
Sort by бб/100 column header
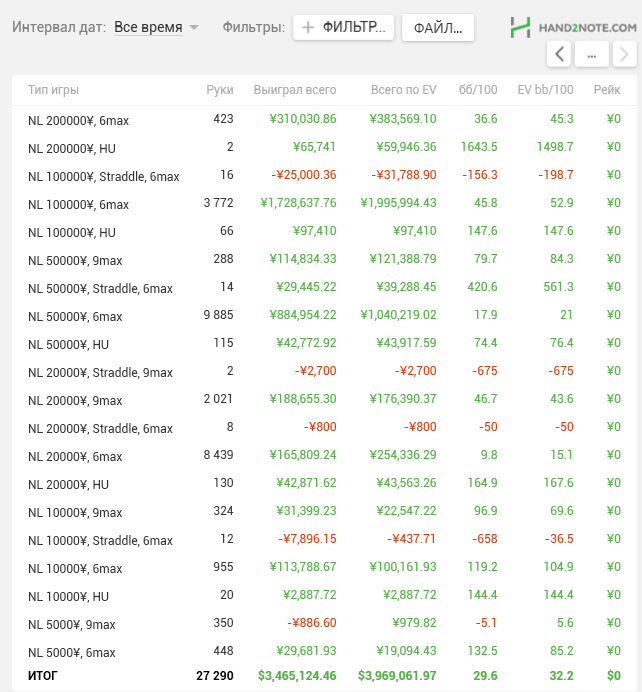pyautogui.click(x=478, y=90)
